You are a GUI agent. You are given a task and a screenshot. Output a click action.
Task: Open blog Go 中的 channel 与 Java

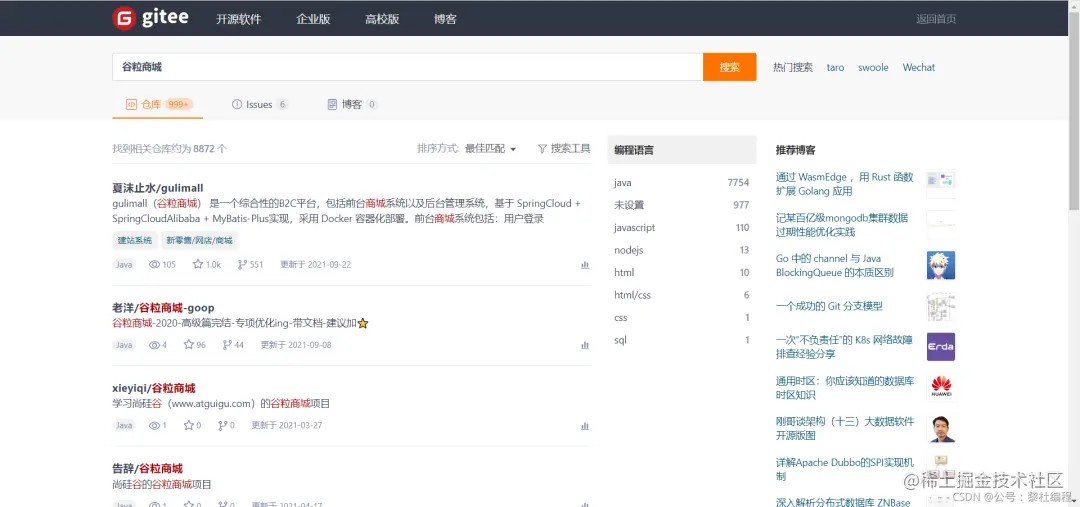pos(835,266)
